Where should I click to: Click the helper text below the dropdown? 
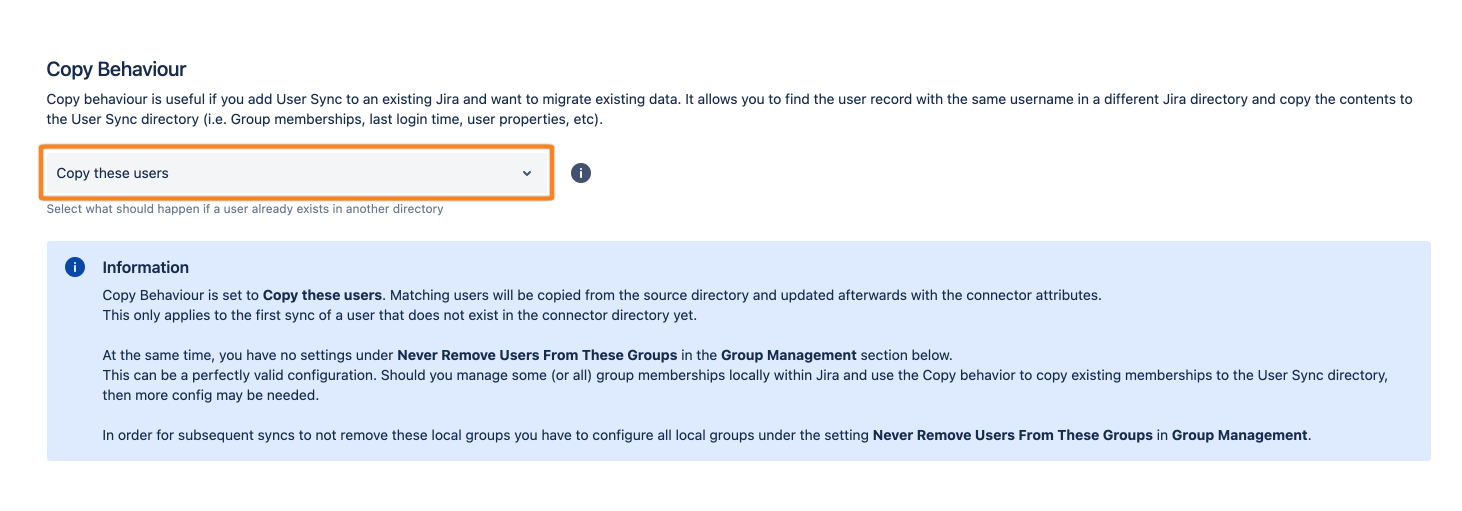point(245,209)
